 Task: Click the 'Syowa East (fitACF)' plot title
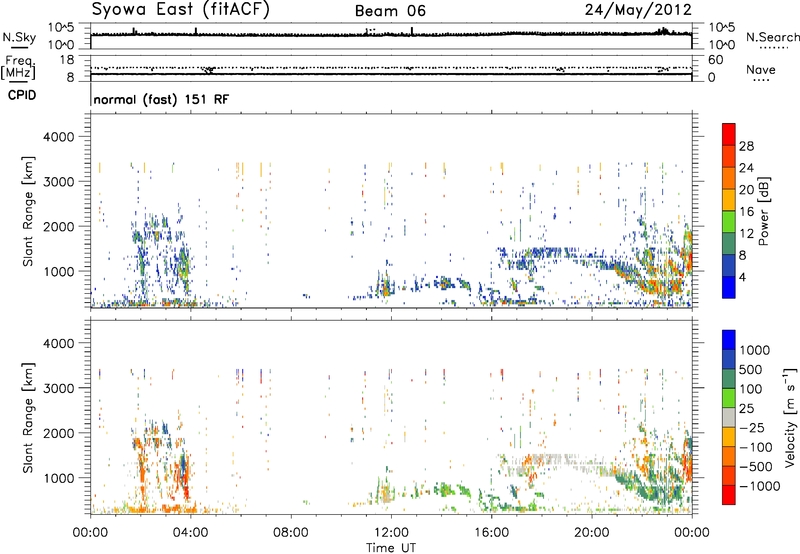(x=180, y=10)
